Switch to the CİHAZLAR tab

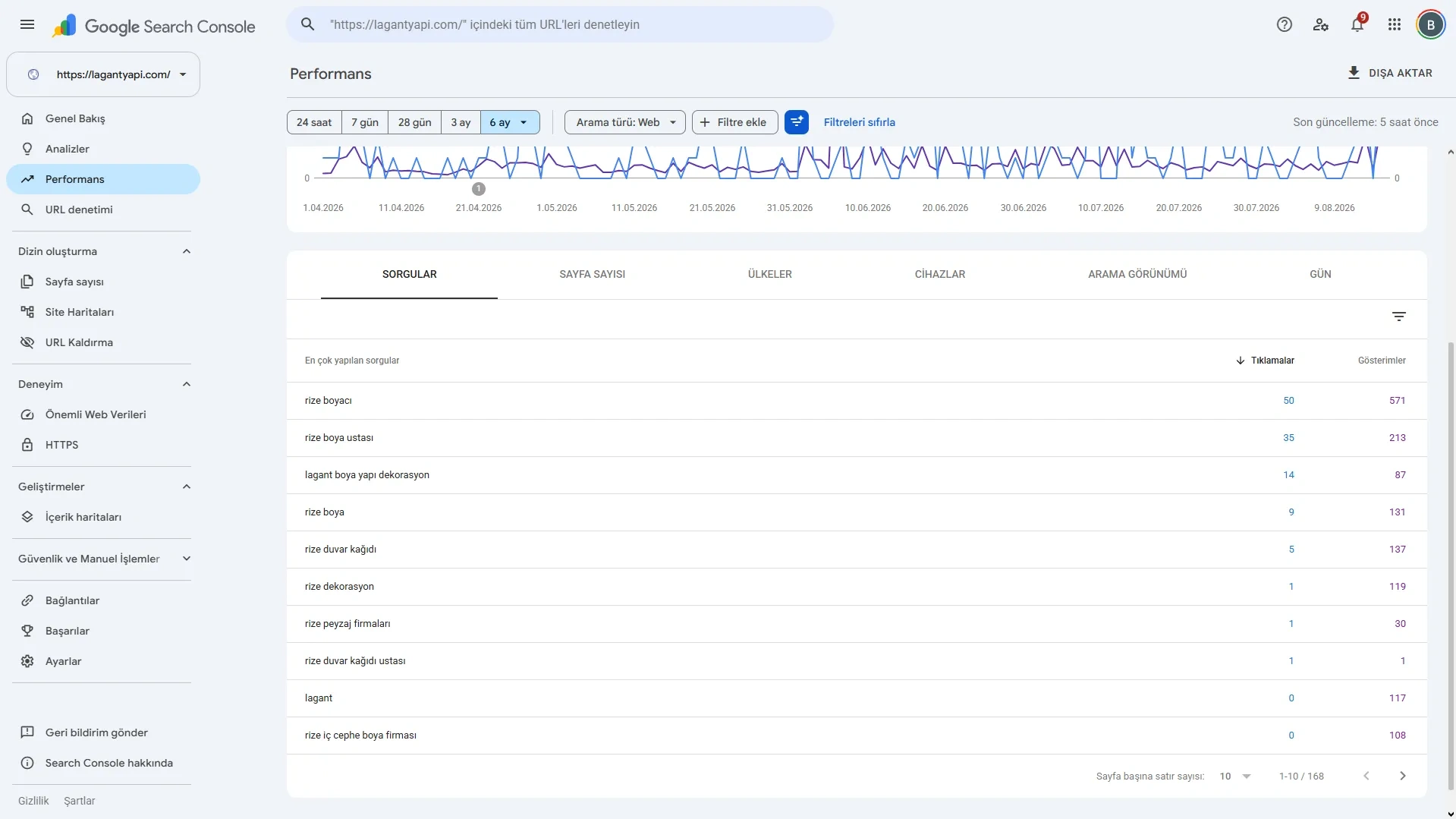click(x=939, y=274)
